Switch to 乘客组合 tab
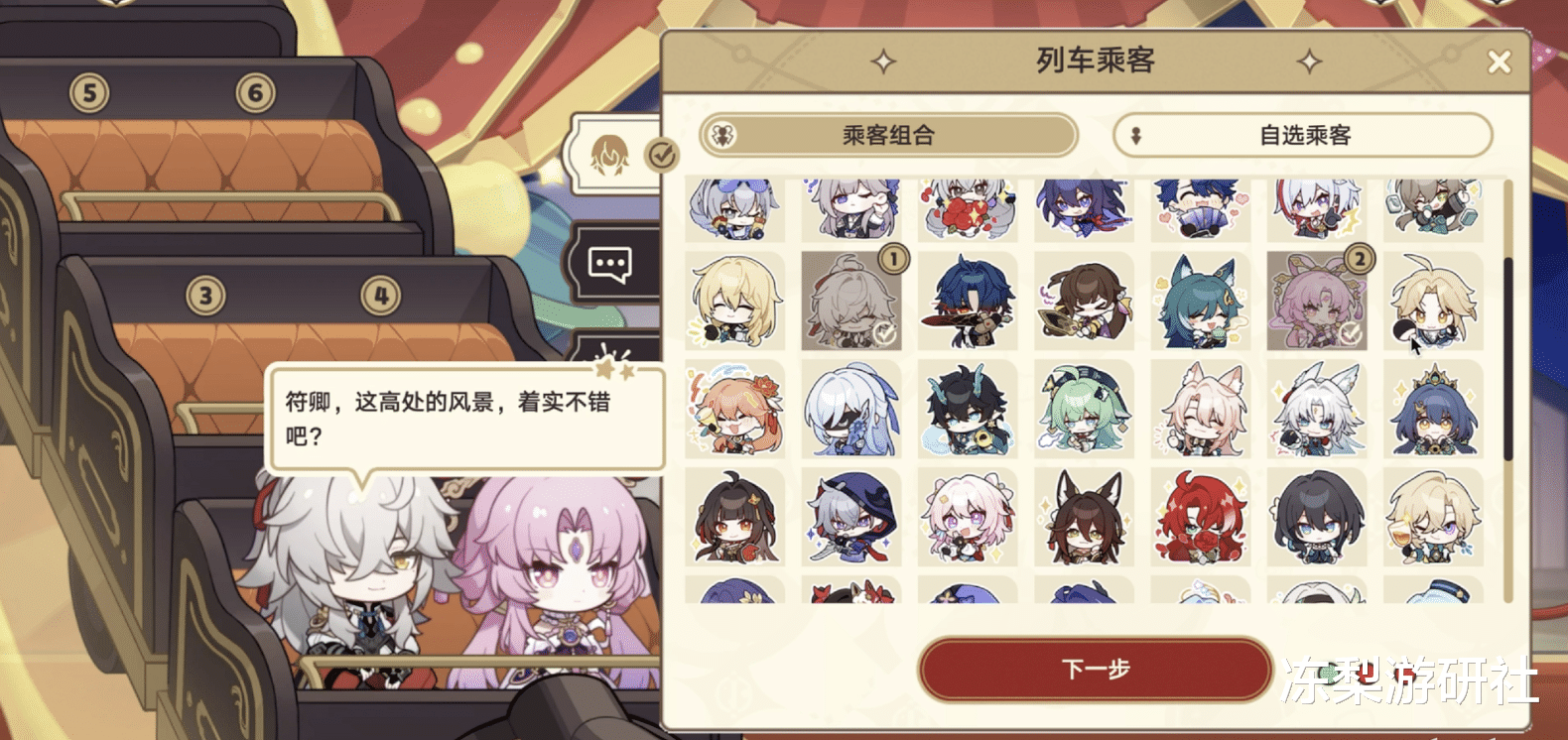The width and height of the screenshot is (1568, 740). (x=888, y=135)
